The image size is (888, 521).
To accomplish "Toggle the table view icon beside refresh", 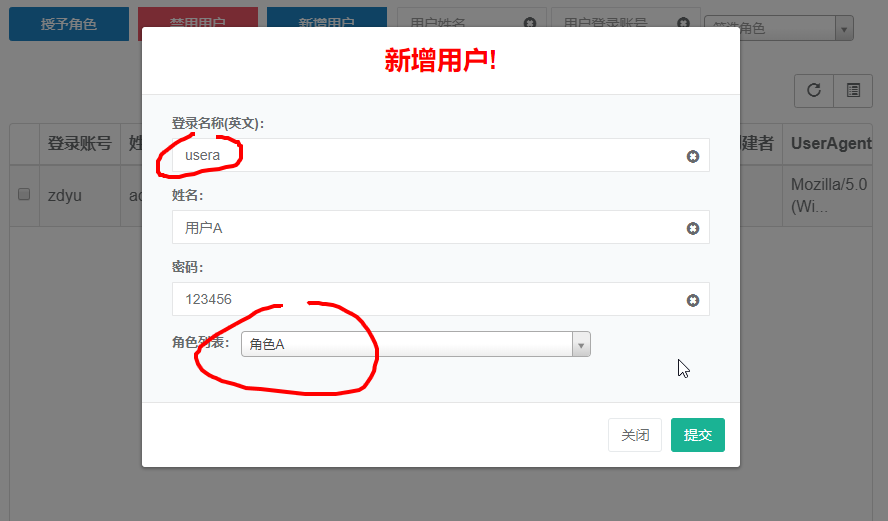I will click(x=853, y=90).
